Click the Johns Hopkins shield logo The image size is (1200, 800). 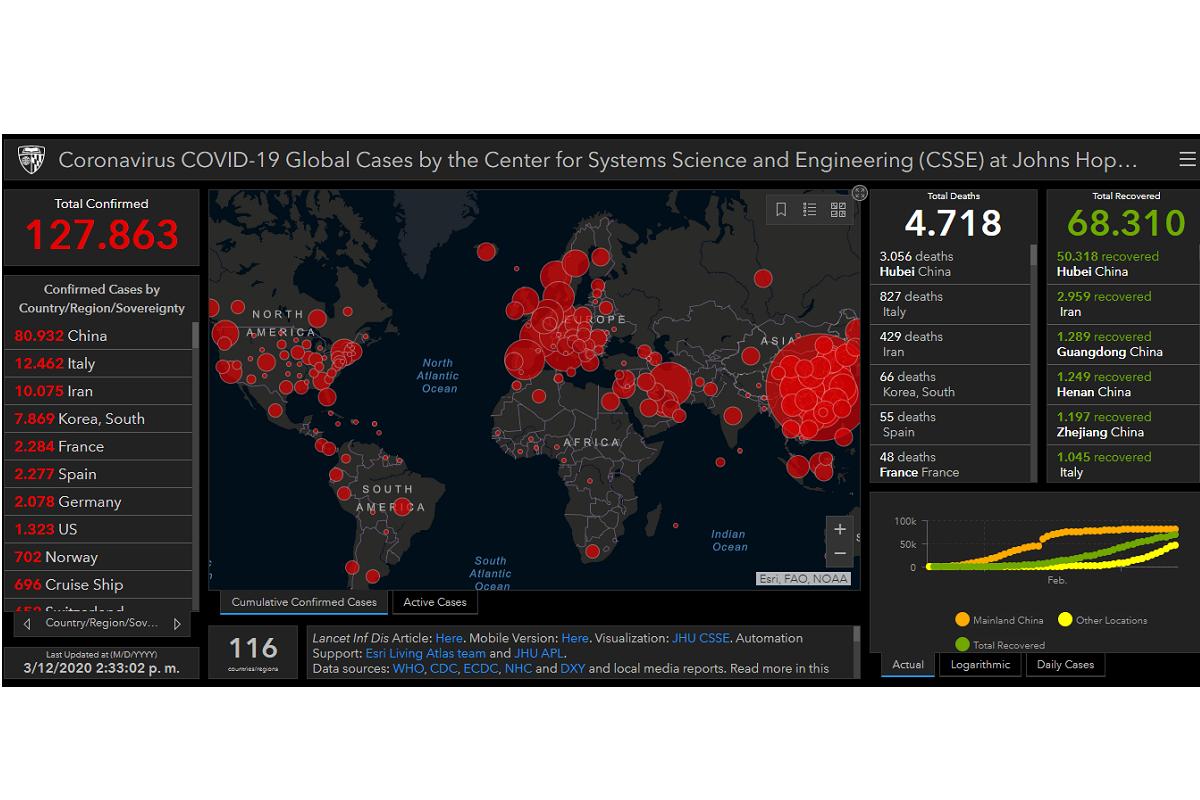[x=30, y=159]
